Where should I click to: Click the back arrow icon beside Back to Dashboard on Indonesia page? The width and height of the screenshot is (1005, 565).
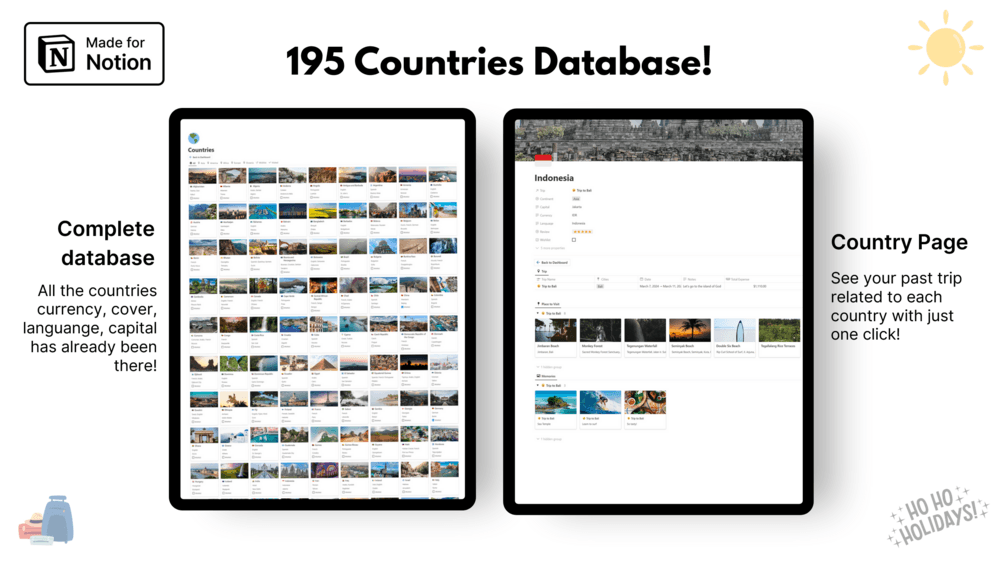pyautogui.click(x=538, y=263)
